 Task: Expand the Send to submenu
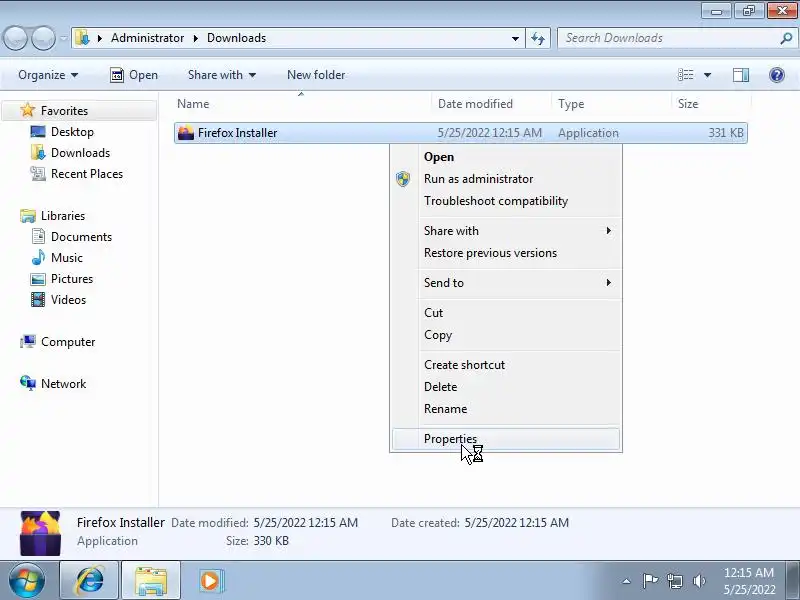506,283
